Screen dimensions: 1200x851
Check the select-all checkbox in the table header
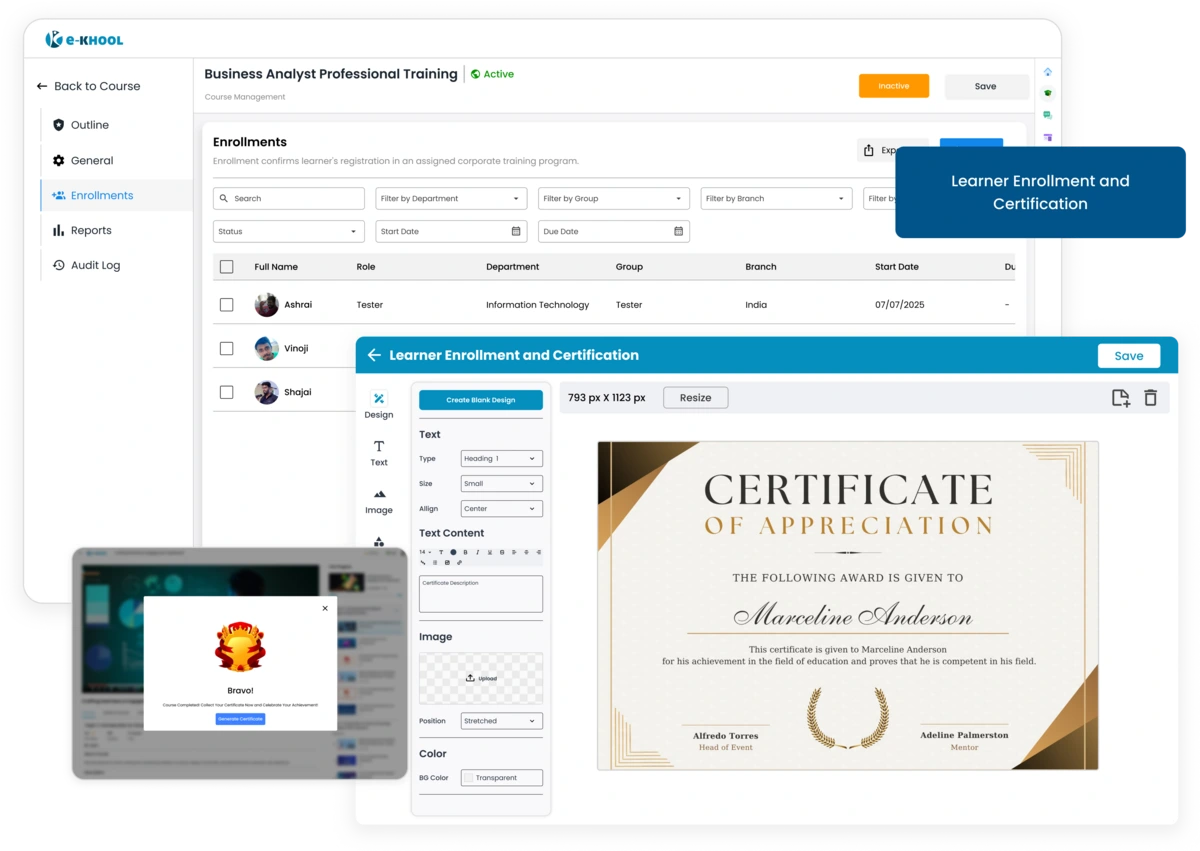click(226, 267)
